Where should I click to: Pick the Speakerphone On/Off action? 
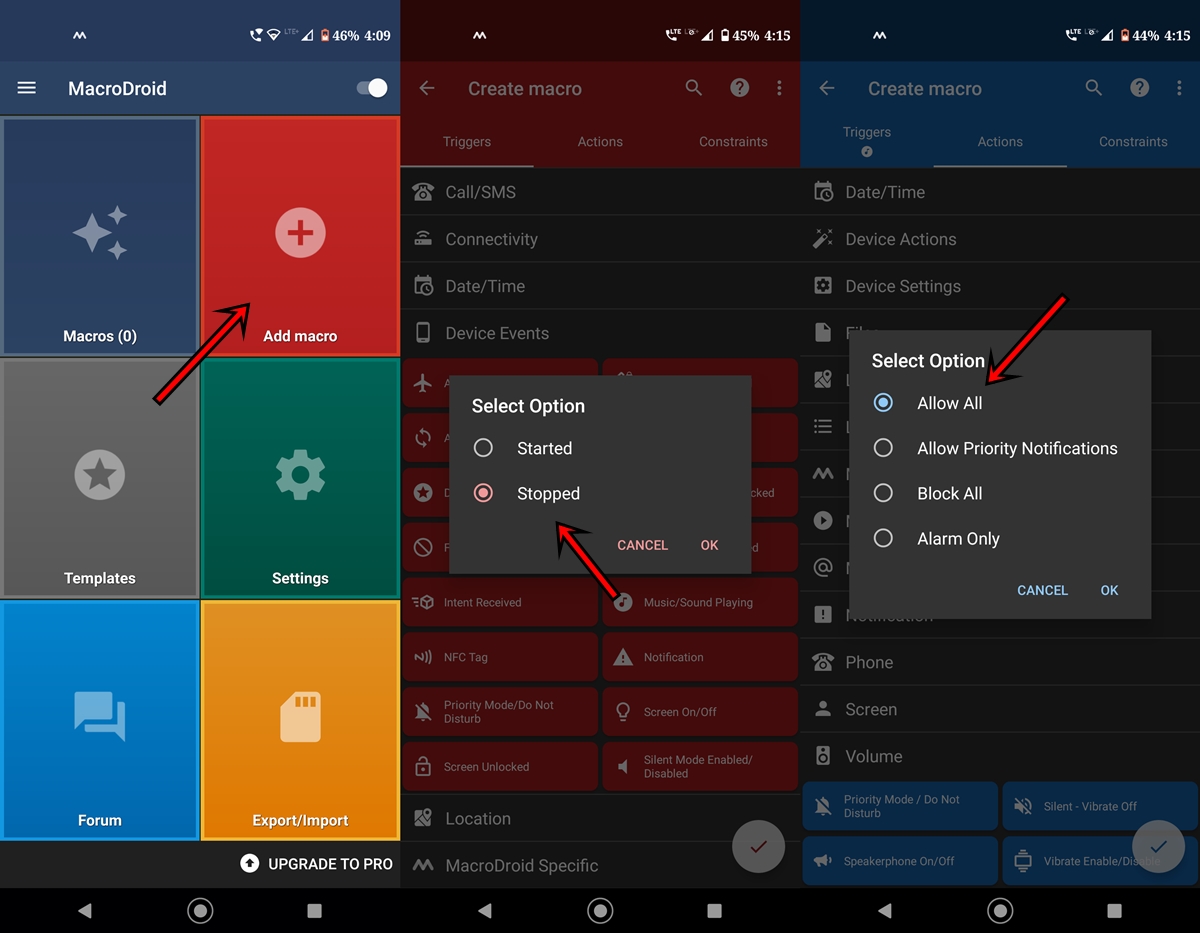(x=899, y=861)
